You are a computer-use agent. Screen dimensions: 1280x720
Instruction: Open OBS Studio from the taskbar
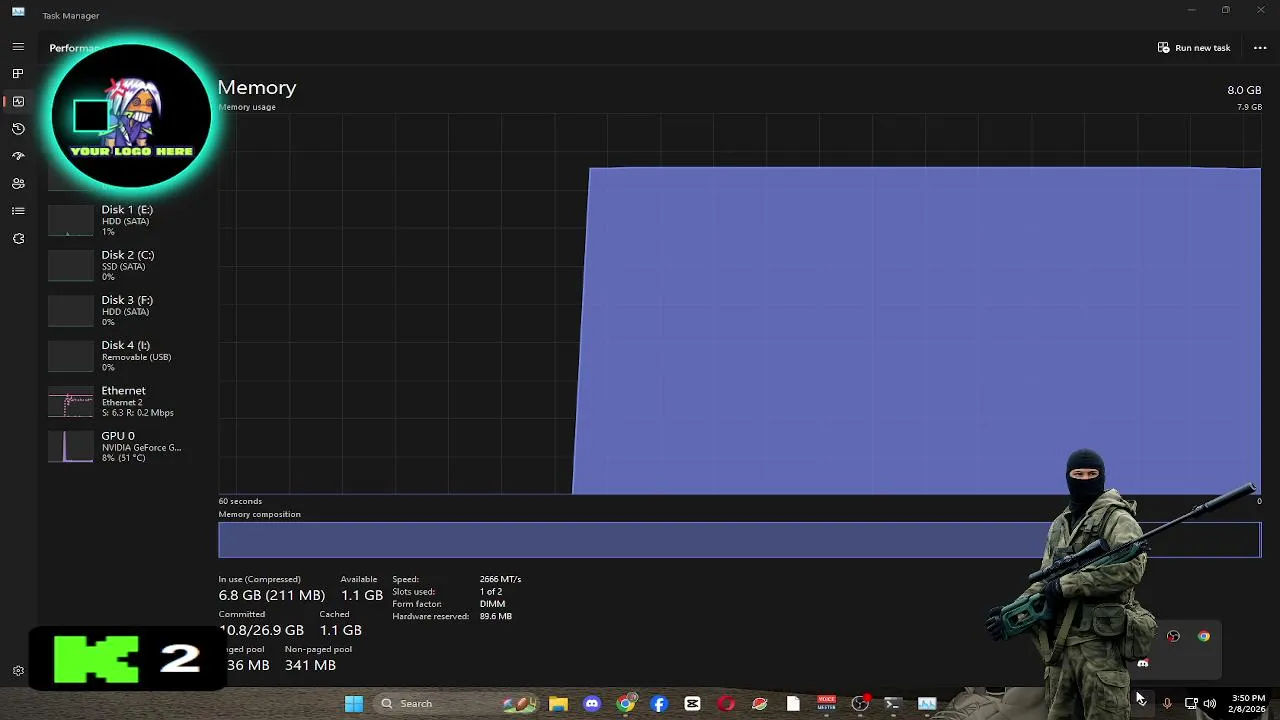[x=860, y=703]
